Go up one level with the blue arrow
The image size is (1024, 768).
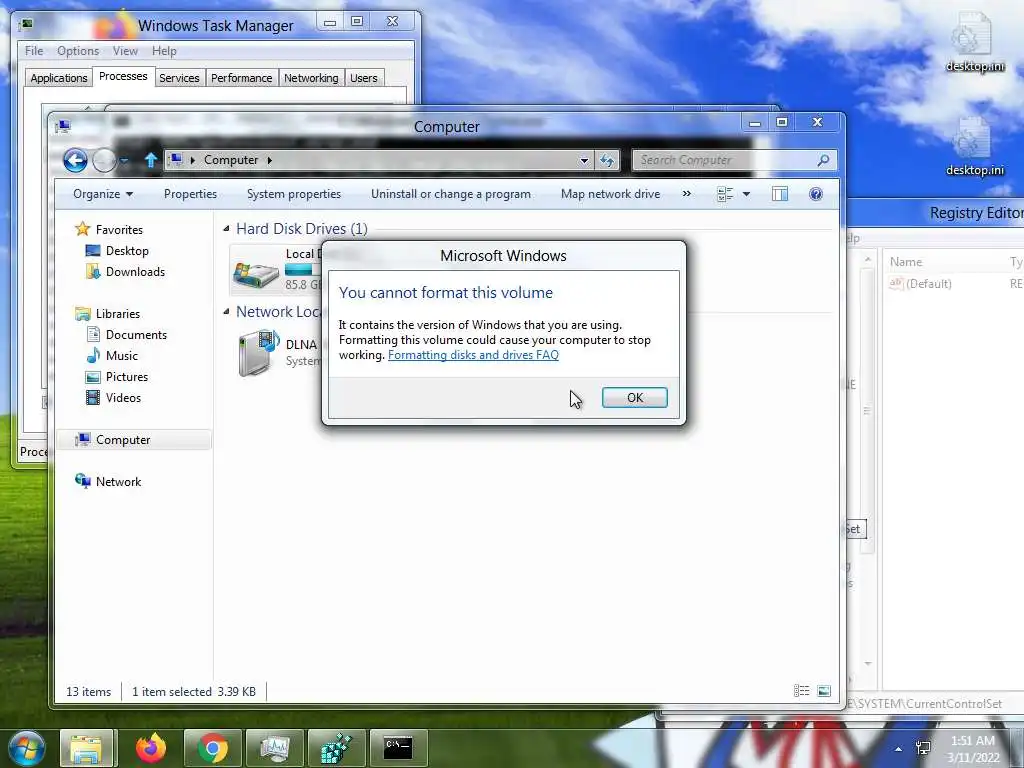(151, 160)
